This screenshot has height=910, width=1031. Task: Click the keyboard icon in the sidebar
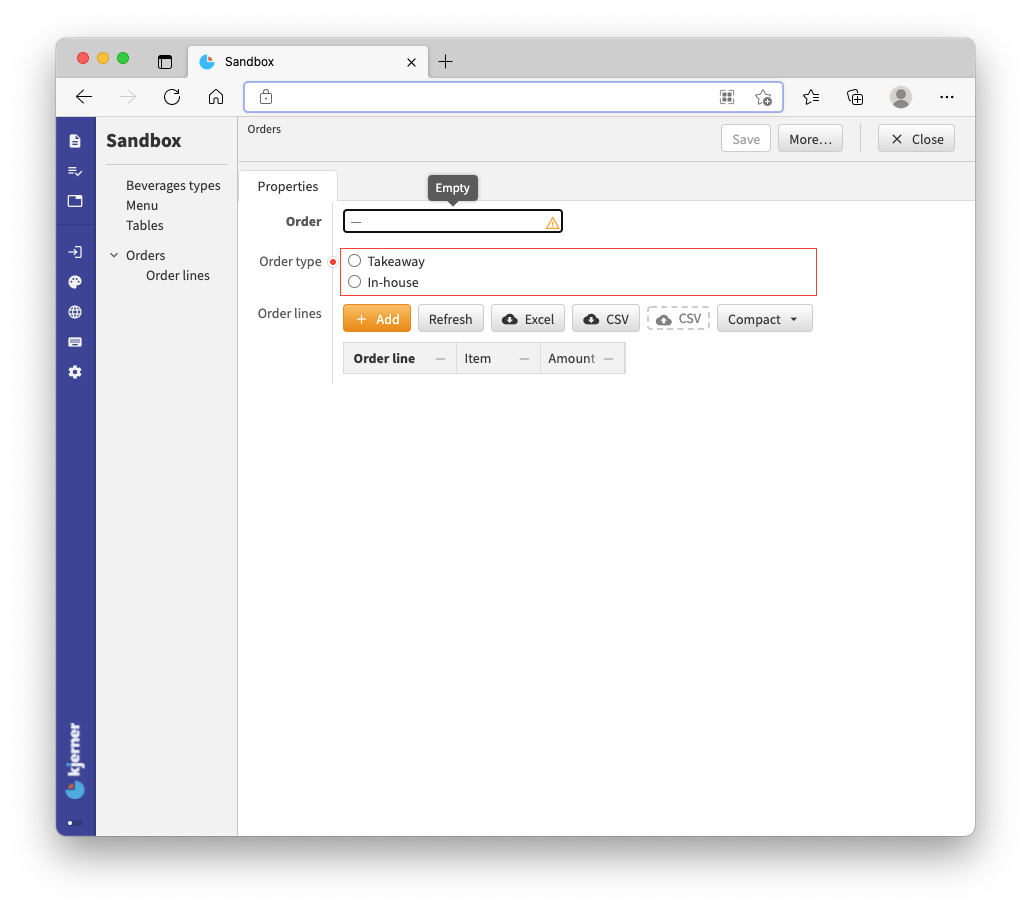75,342
